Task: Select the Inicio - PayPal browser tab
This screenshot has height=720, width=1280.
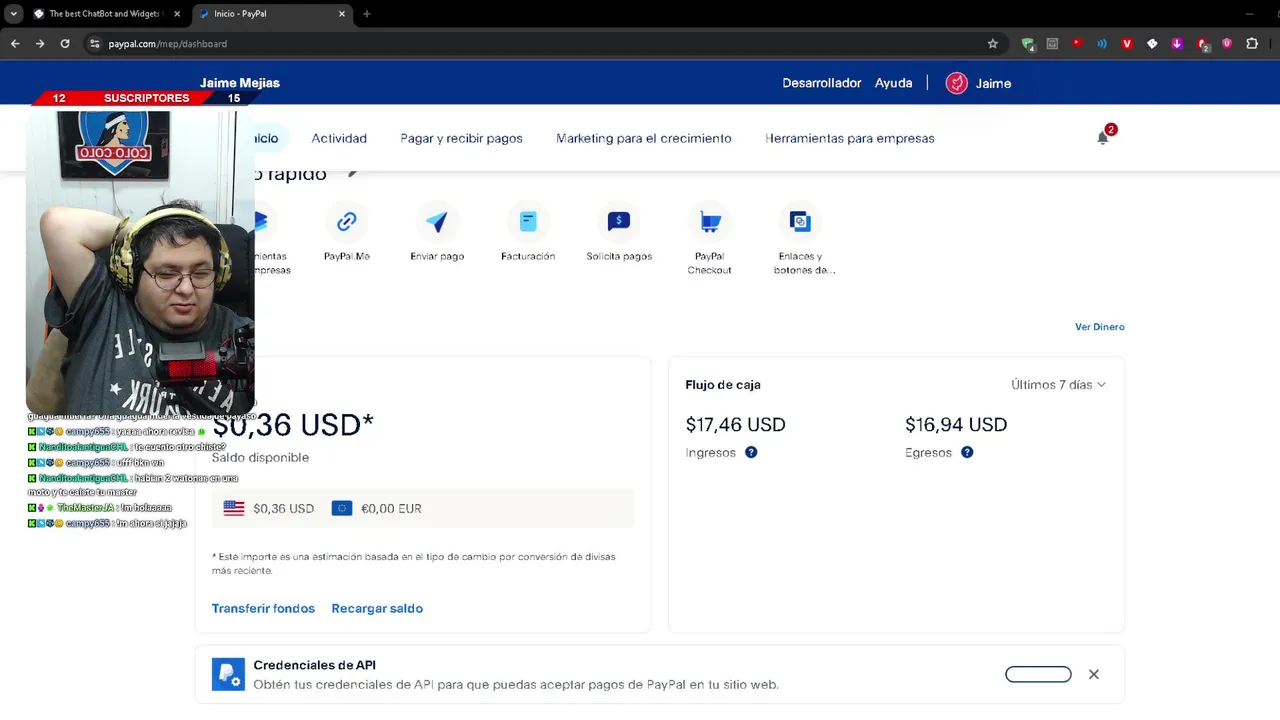Action: pyautogui.click(x=272, y=14)
